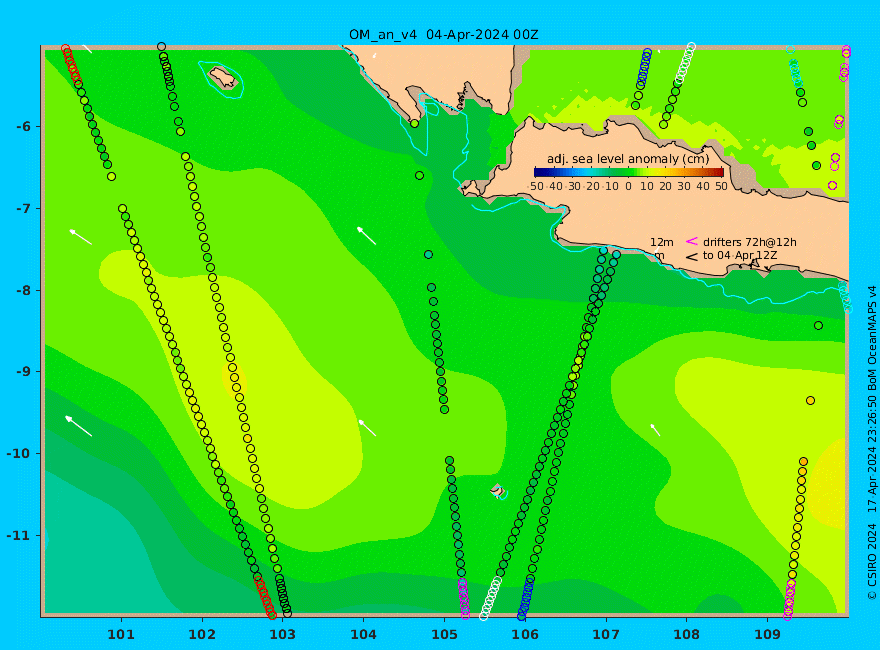
Task: Click the white current arrow near 104E, 7.3S
Action: click(x=366, y=236)
